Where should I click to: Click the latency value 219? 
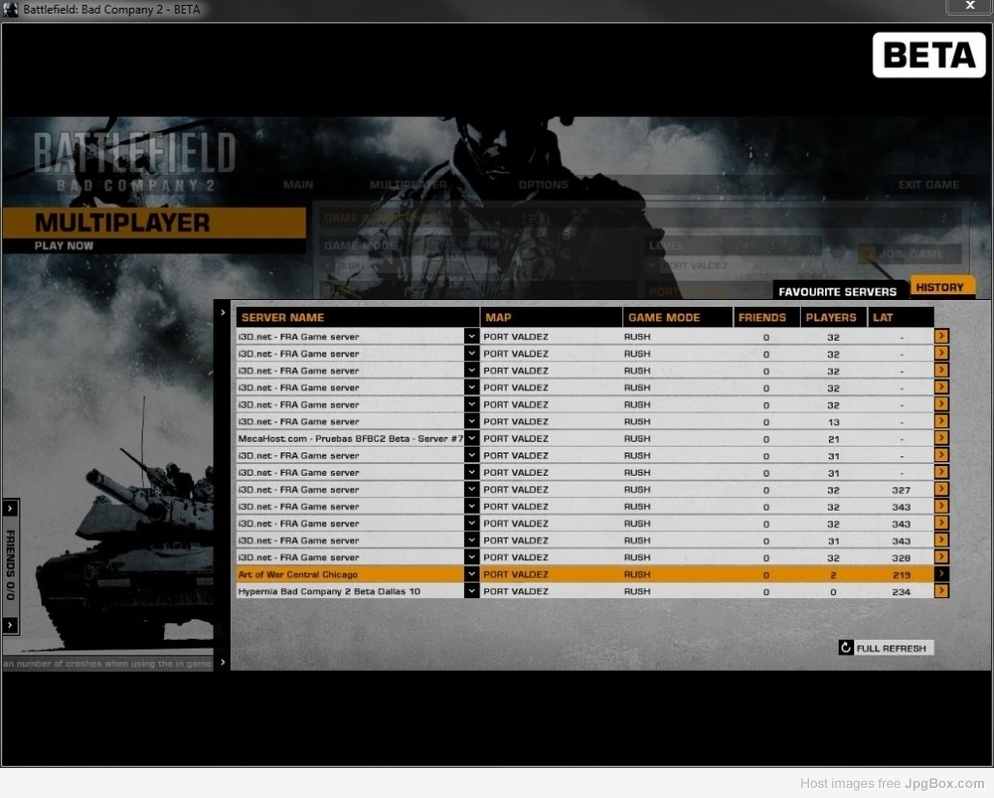[901, 574]
